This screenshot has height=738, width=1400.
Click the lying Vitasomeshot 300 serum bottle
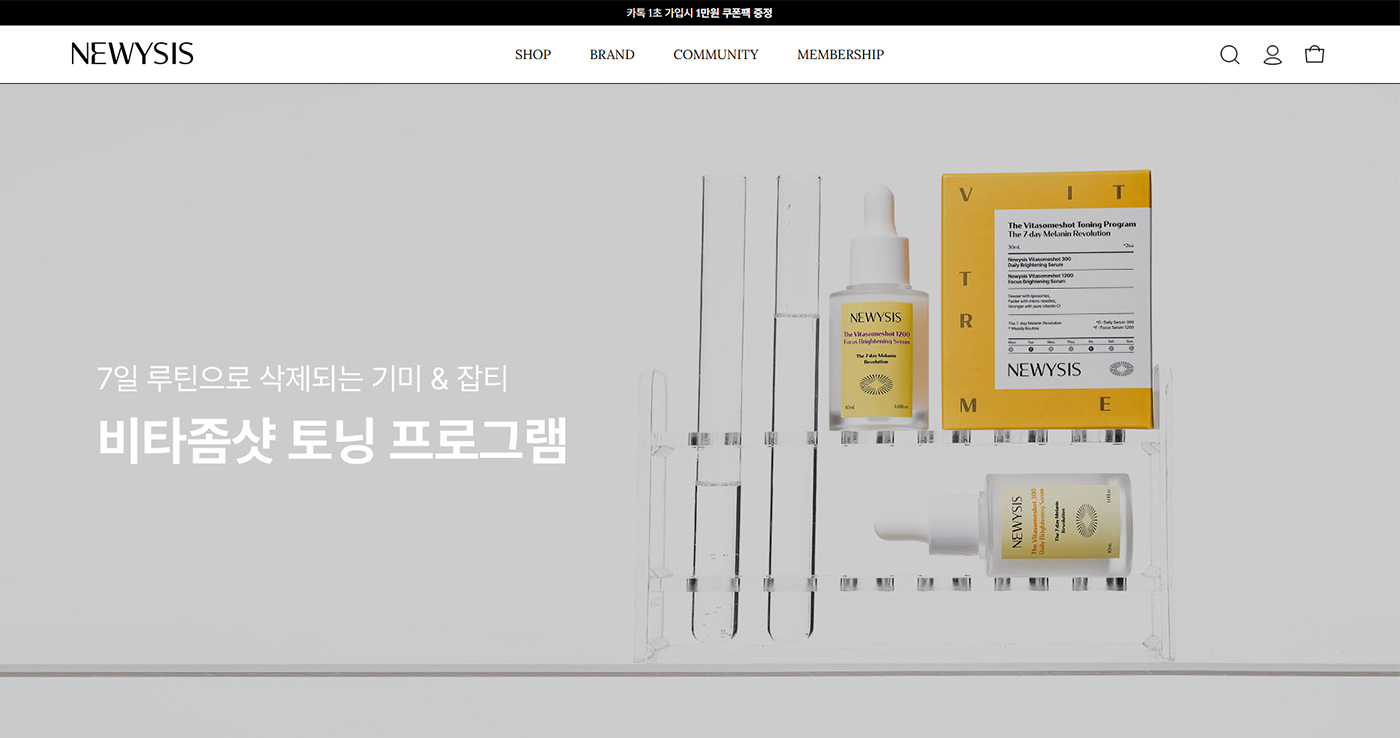(1003, 524)
